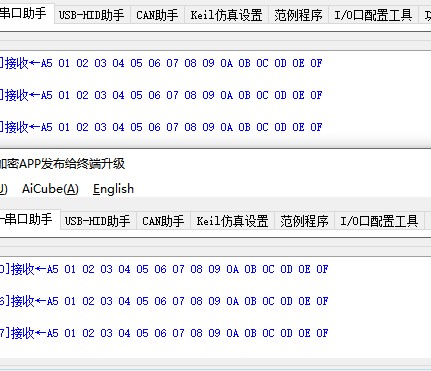Screen dimensions: 431x371
Task: Show the 范例程序 tab in lower window
Action: (x=304, y=221)
